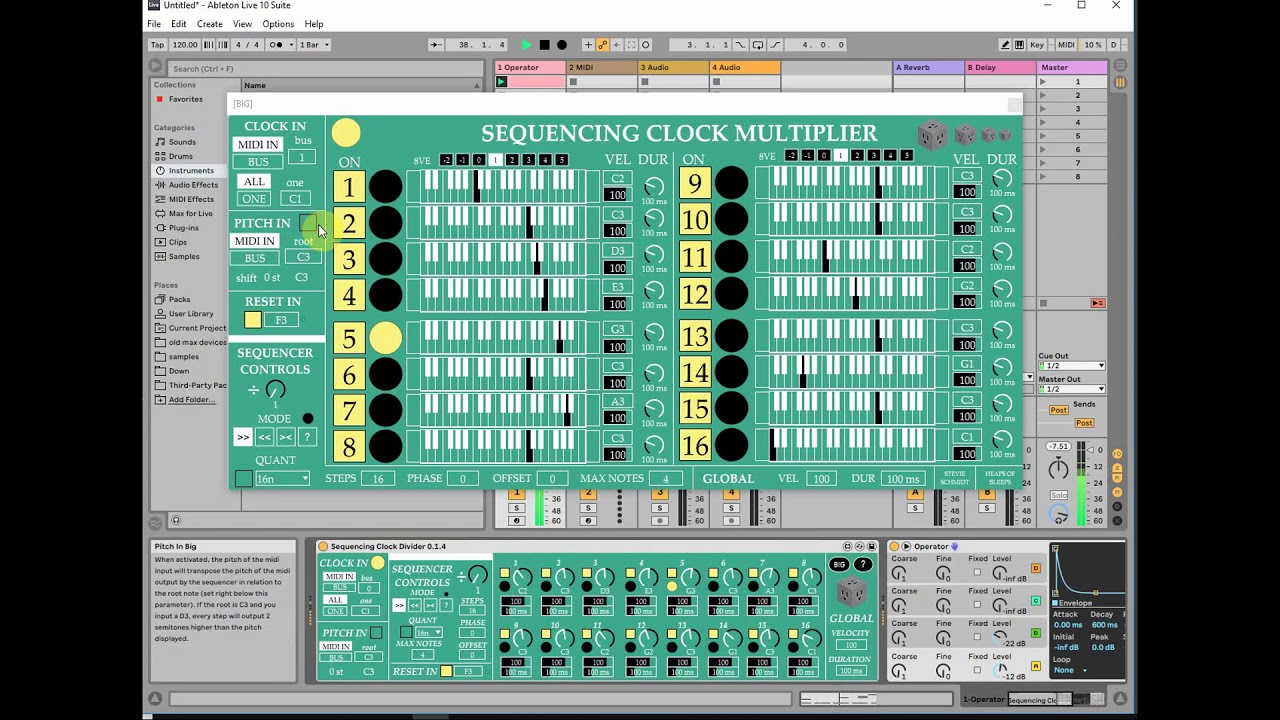Select Instruments category in browser
Viewport: 1280px width, 720px height.
191,171
